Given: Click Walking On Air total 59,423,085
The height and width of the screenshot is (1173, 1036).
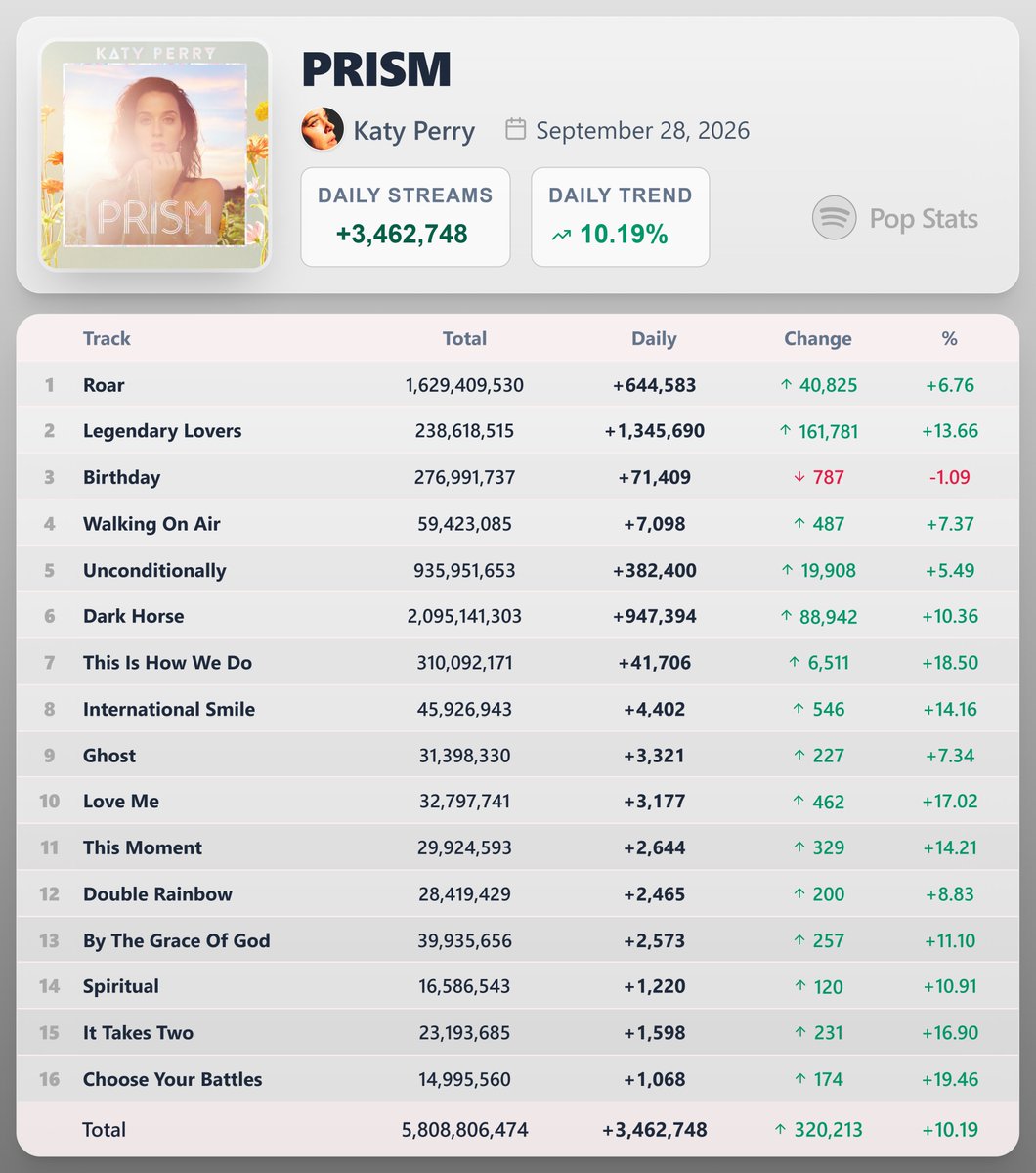Looking at the screenshot, I should 464,524.
